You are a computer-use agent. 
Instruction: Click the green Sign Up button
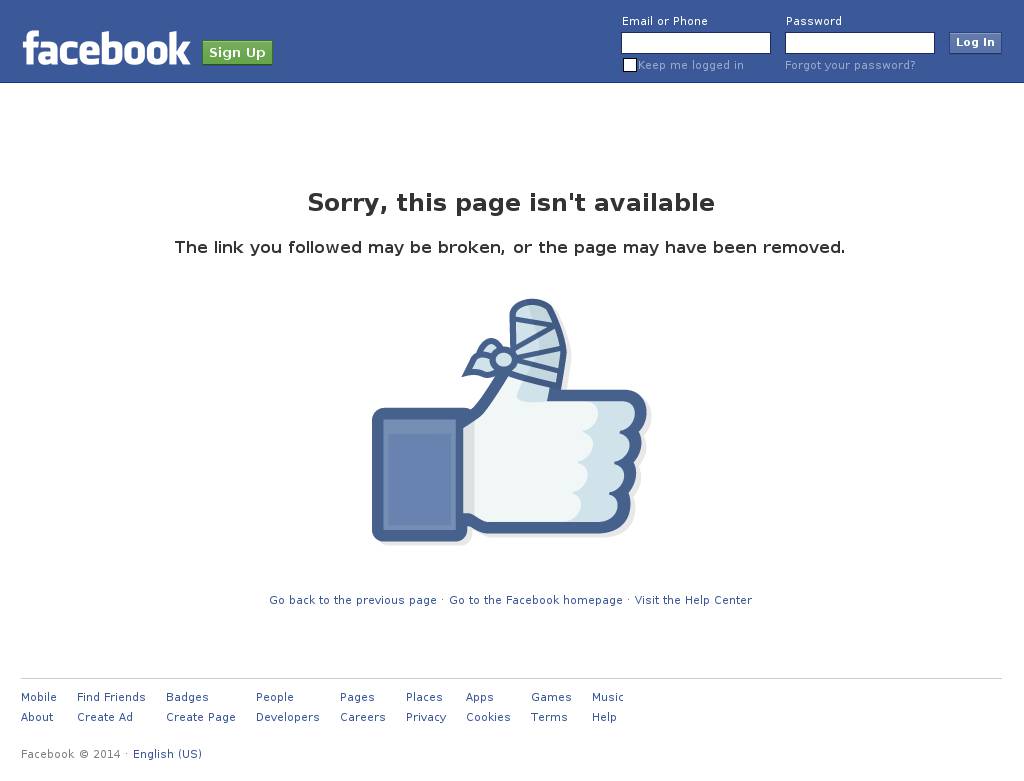click(237, 52)
